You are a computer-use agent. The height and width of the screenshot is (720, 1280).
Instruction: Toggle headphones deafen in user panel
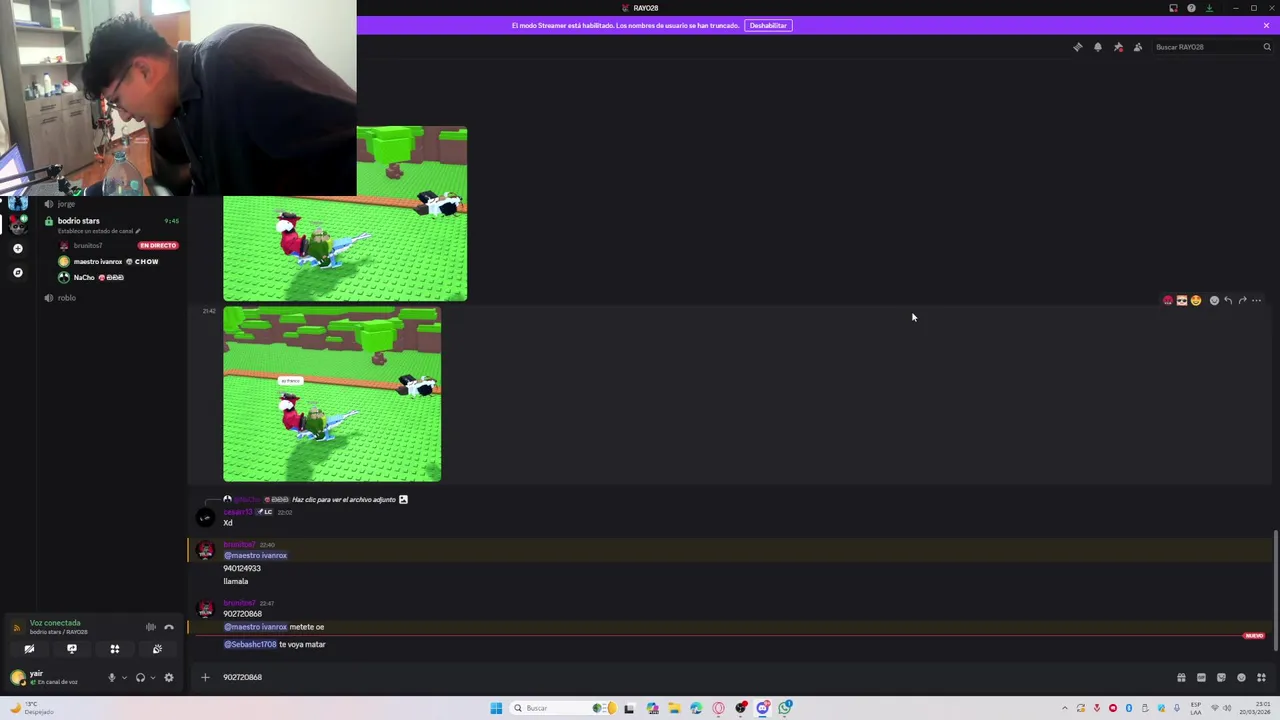point(140,677)
